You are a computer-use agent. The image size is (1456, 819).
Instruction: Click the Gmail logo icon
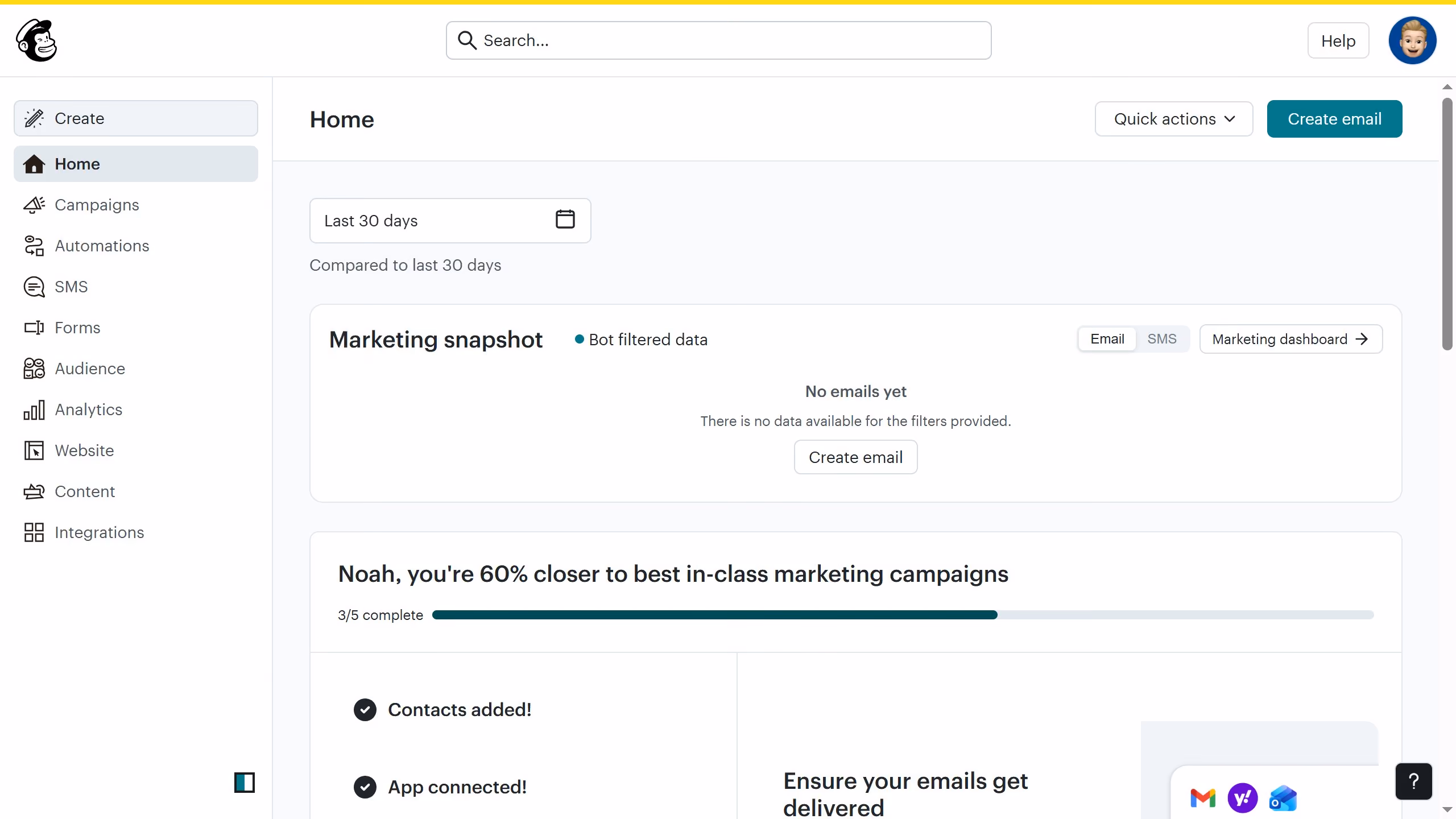tap(1202, 799)
